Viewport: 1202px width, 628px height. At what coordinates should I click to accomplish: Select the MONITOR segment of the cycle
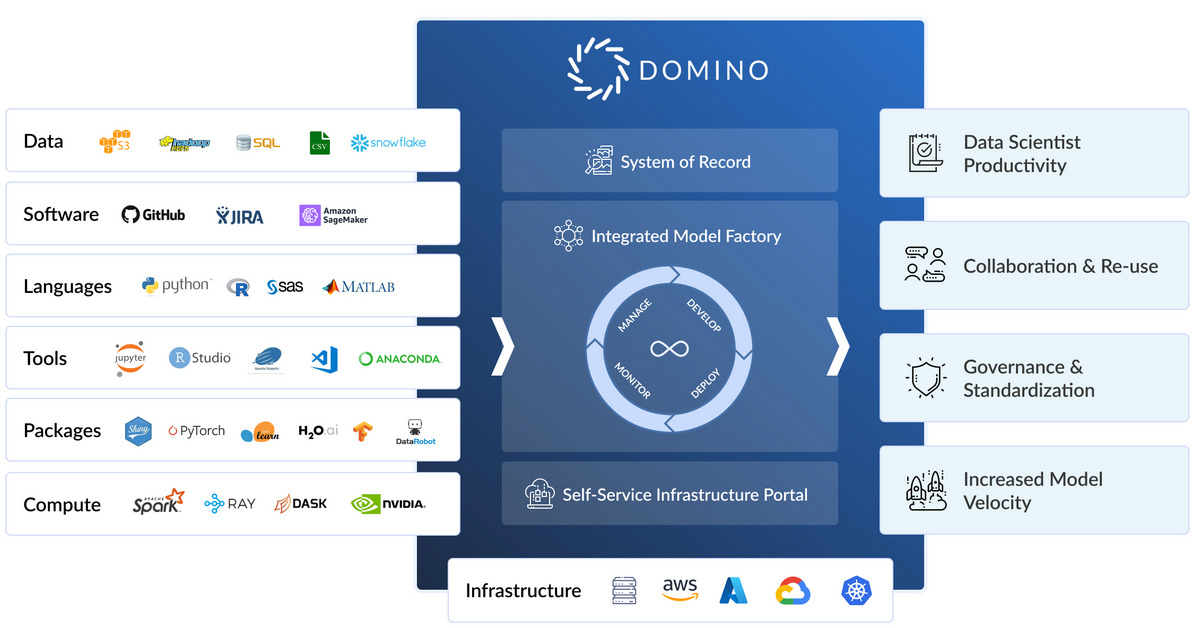tap(632, 380)
